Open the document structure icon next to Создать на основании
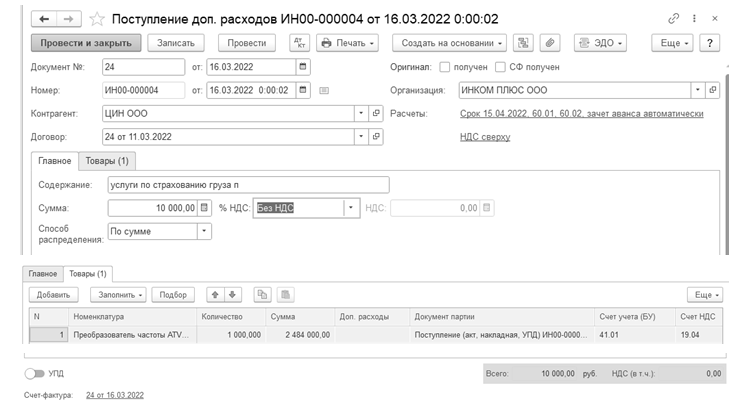743x409 pixels. [x=523, y=43]
